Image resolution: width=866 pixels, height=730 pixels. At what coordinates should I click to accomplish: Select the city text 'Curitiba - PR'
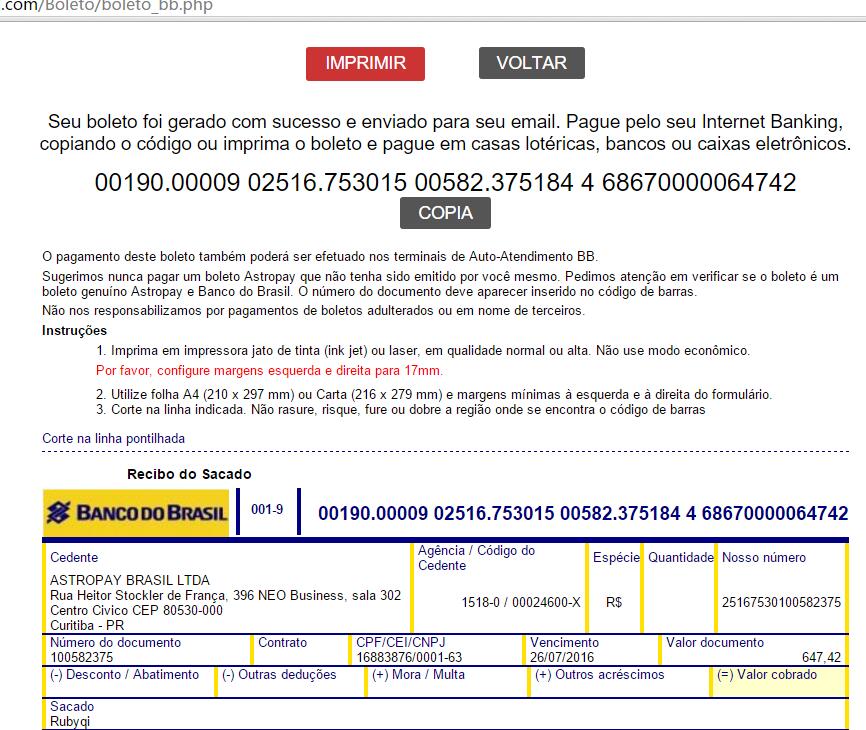[x=87, y=625]
